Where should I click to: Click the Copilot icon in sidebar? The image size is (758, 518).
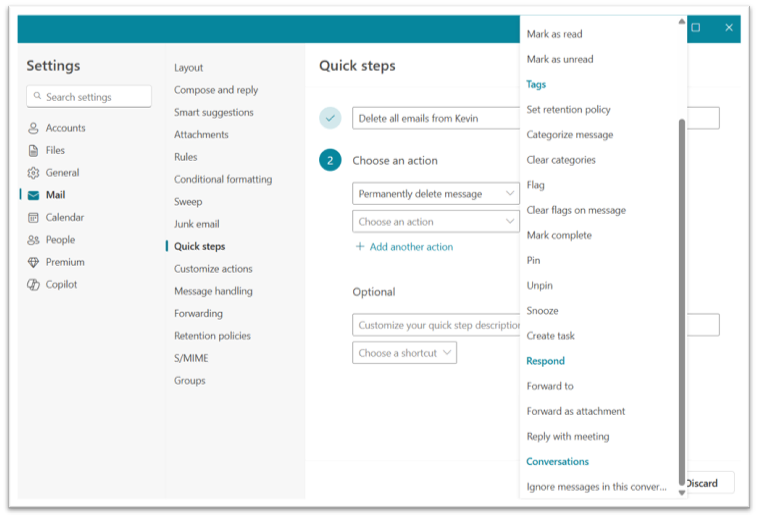33,284
